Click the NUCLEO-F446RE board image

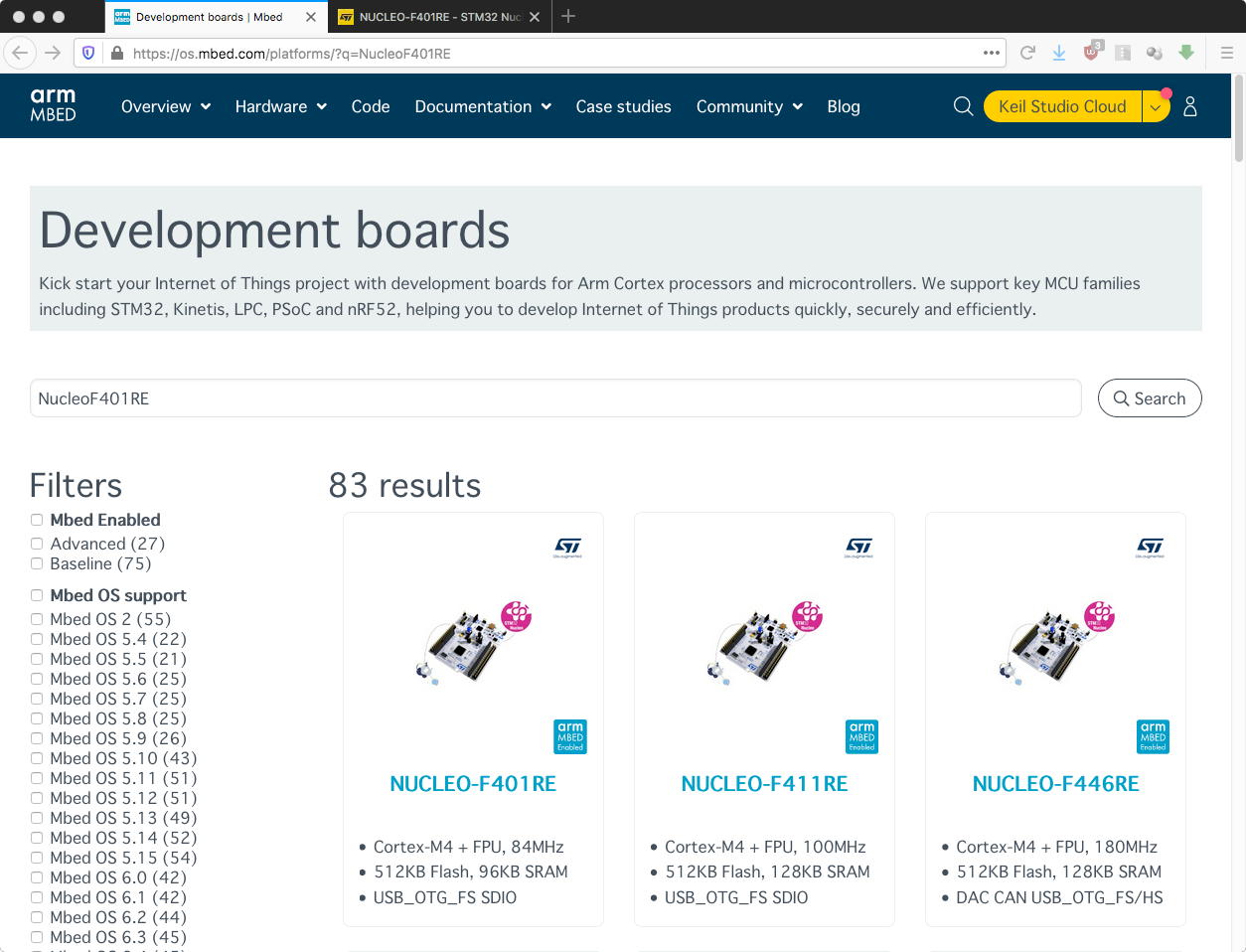[1055, 642]
